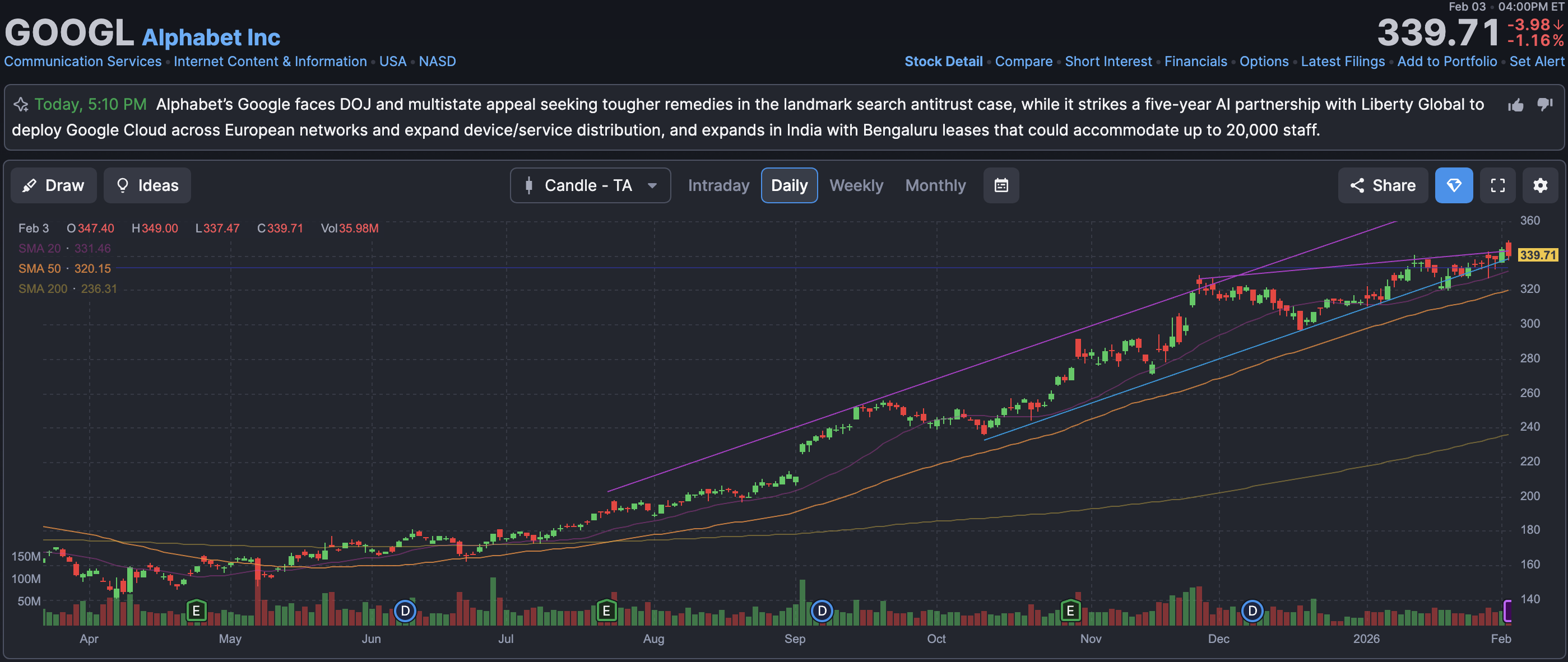Click the thumbs up icon on news
1568x662 pixels.
(1515, 105)
